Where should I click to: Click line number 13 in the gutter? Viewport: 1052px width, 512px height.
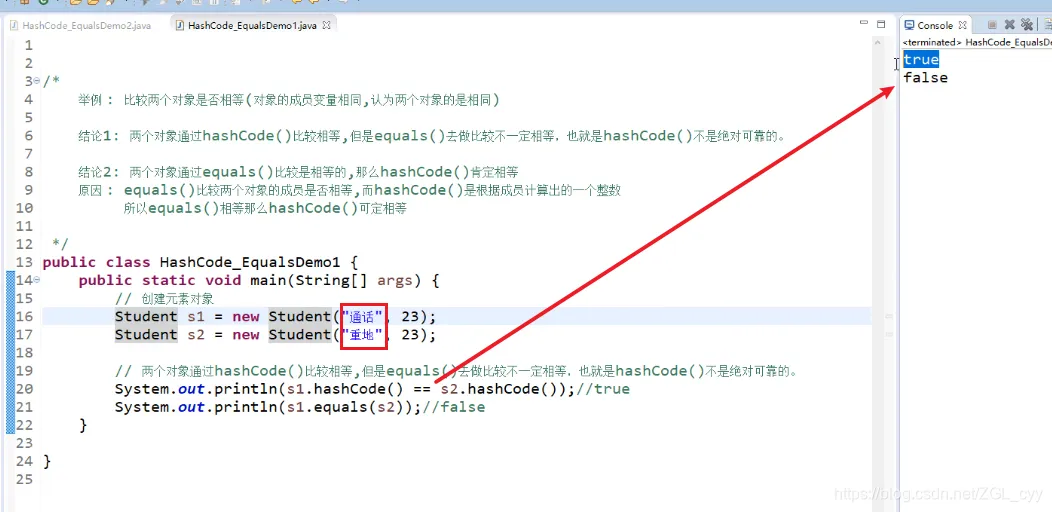click(x=24, y=262)
